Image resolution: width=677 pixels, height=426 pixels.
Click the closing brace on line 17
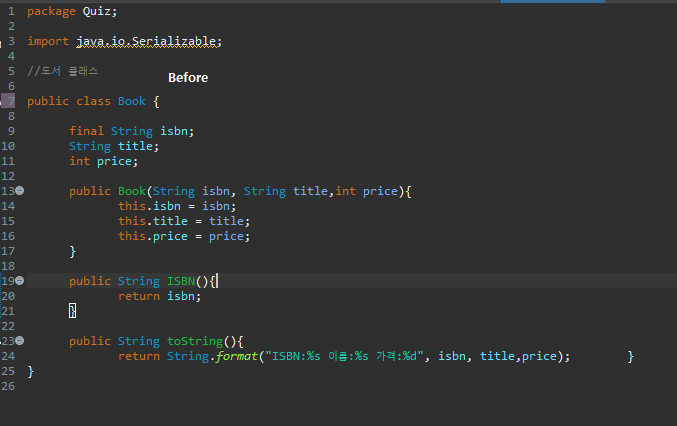coord(73,251)
